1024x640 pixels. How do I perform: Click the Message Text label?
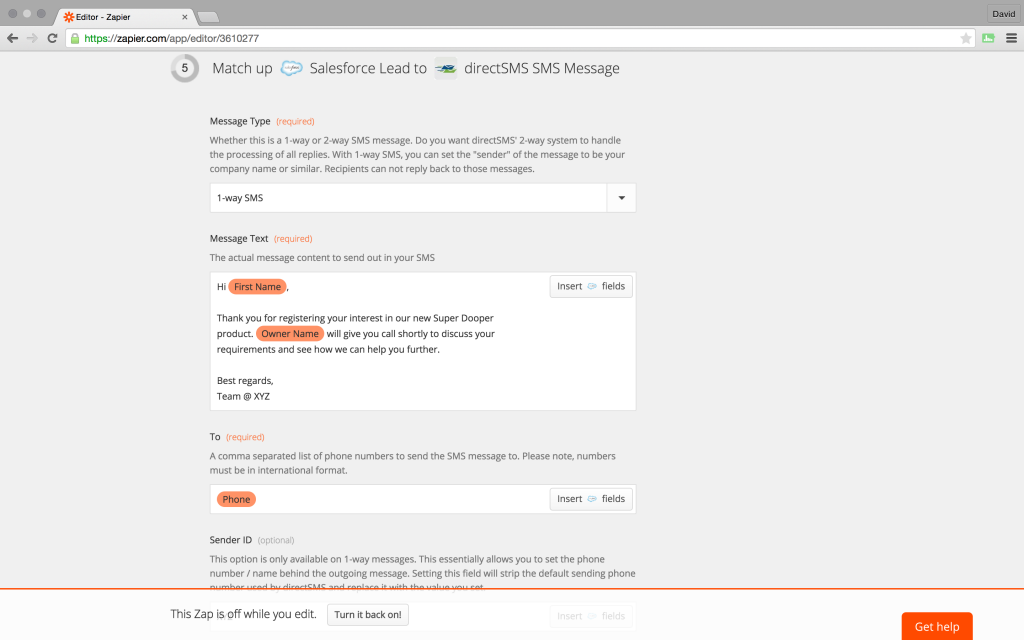pos(239,238)
